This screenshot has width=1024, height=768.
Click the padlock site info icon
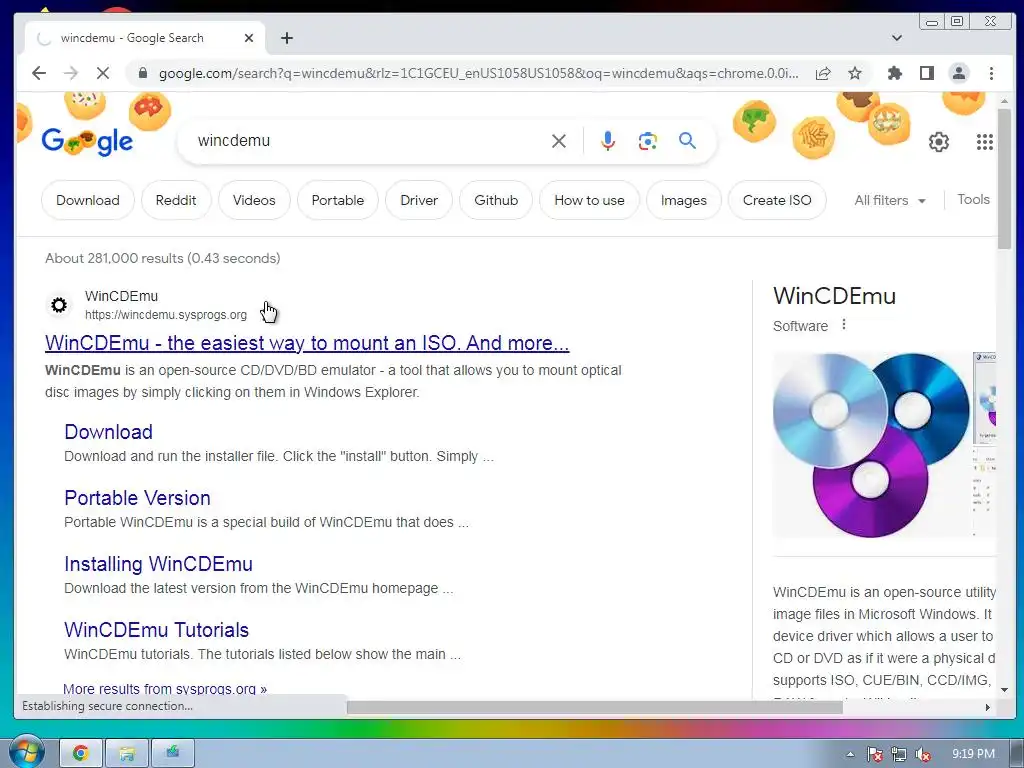tap(143, 73)
